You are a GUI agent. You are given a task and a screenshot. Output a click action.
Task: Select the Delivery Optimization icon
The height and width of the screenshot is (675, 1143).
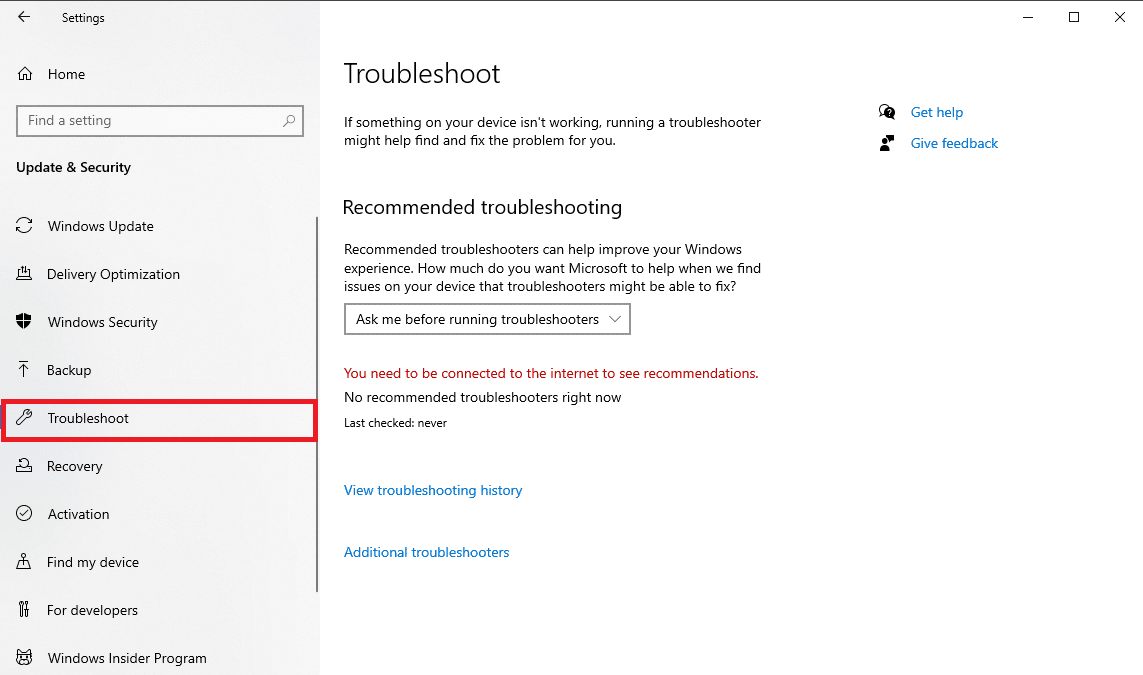pos(24,273)
